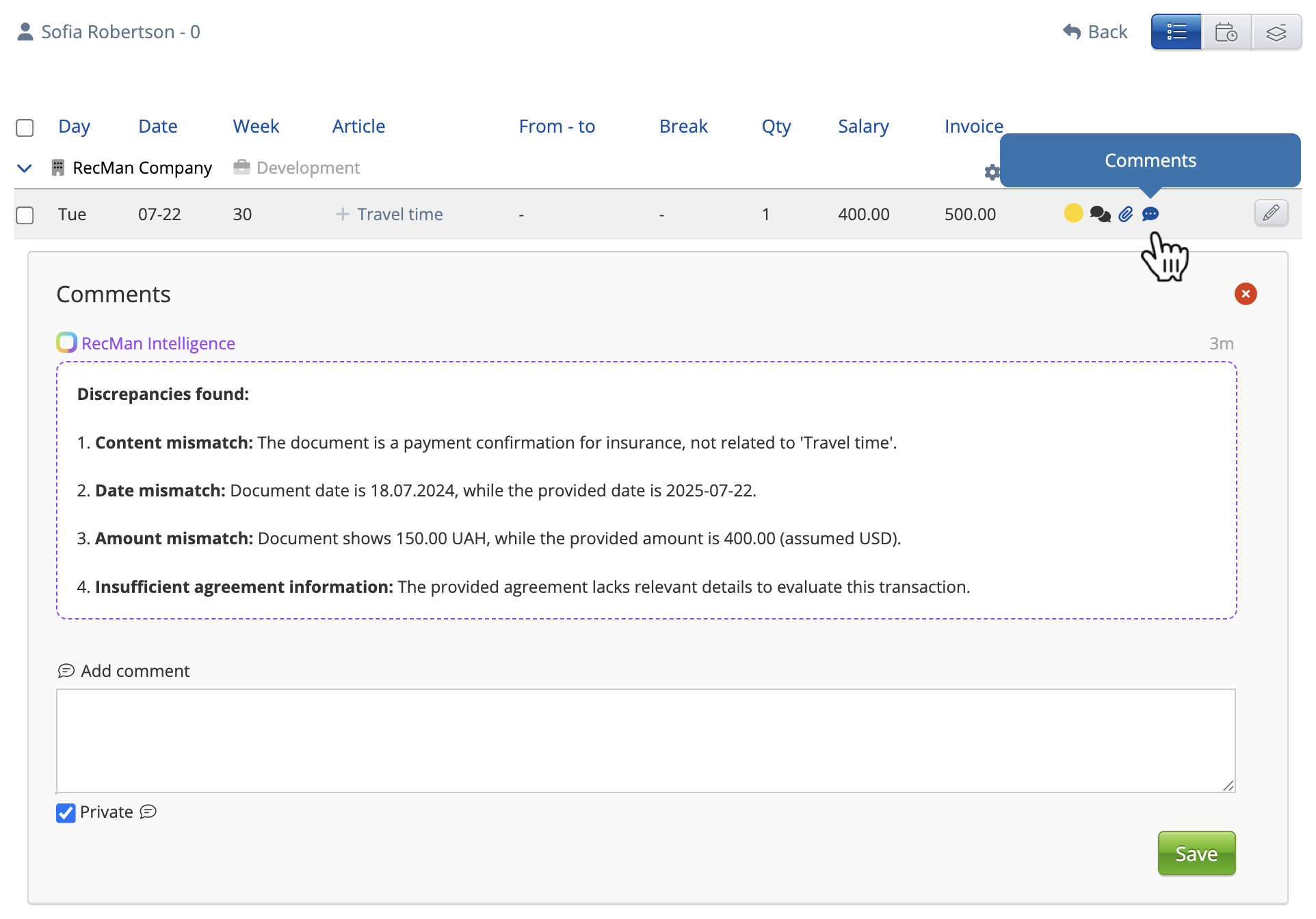Open the chat bubbles icon in row
Image resolution: width=1316 pixels, height=919 pixels.
pyautogui.click(x=1100, y=214)
